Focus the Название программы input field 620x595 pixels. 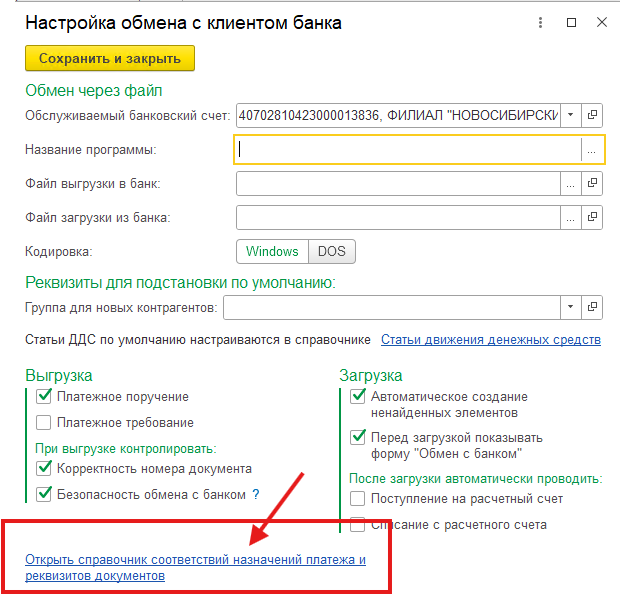409,149
